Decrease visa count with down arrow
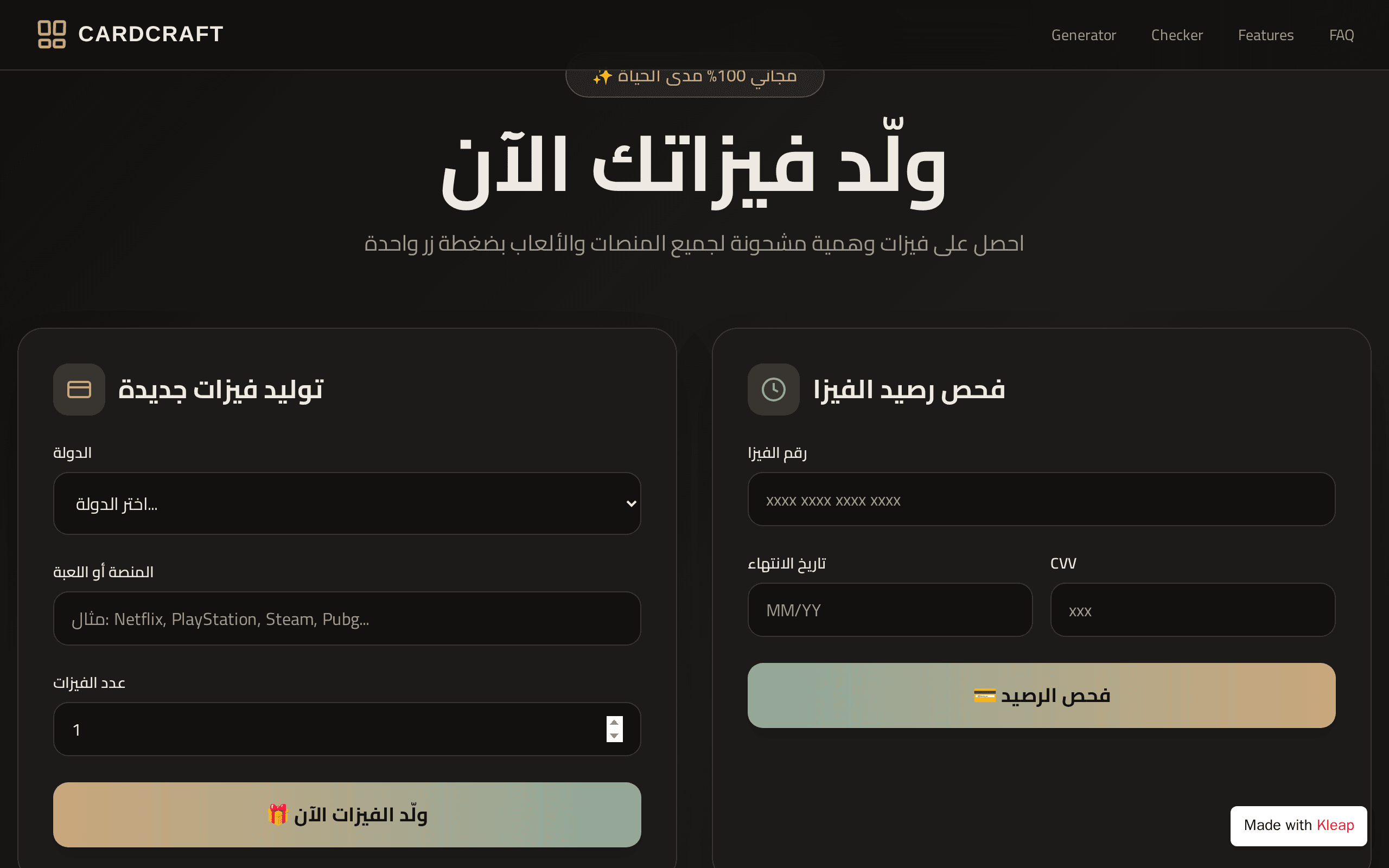 coord(614,736)
